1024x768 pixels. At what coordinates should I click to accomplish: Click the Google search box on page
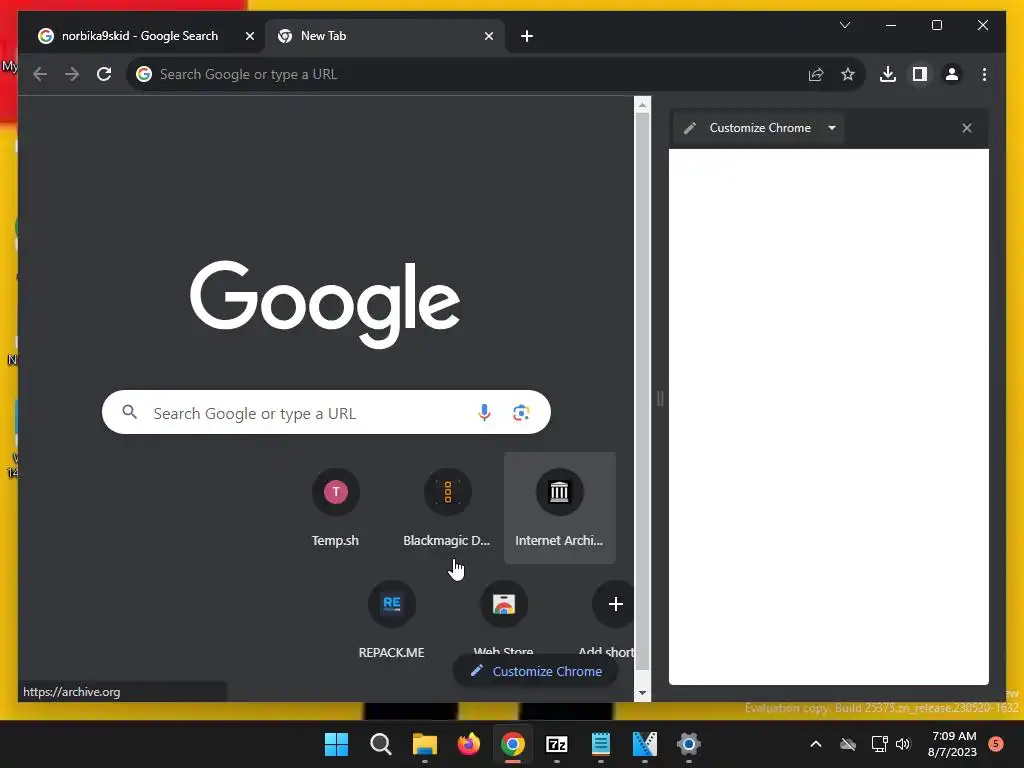(x=326, y=412)
